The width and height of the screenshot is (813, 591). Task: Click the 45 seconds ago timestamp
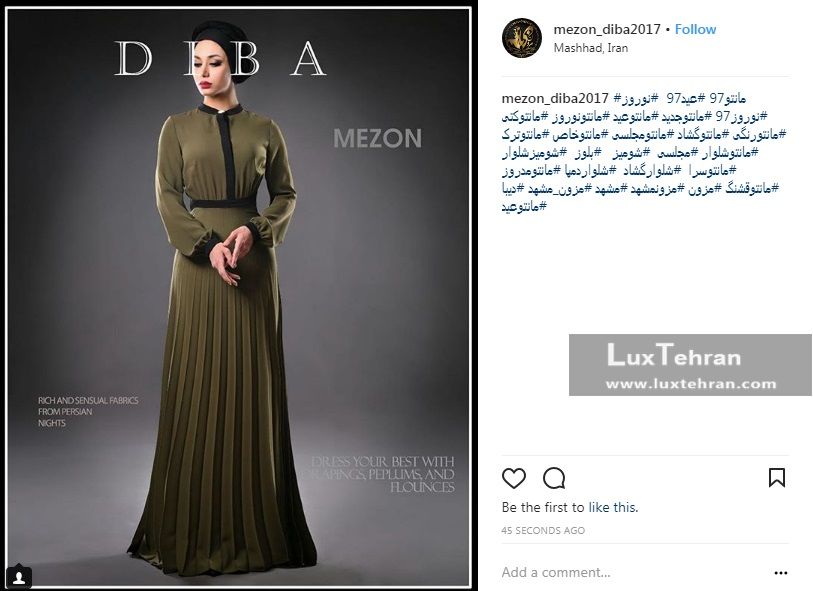point(543,530)
